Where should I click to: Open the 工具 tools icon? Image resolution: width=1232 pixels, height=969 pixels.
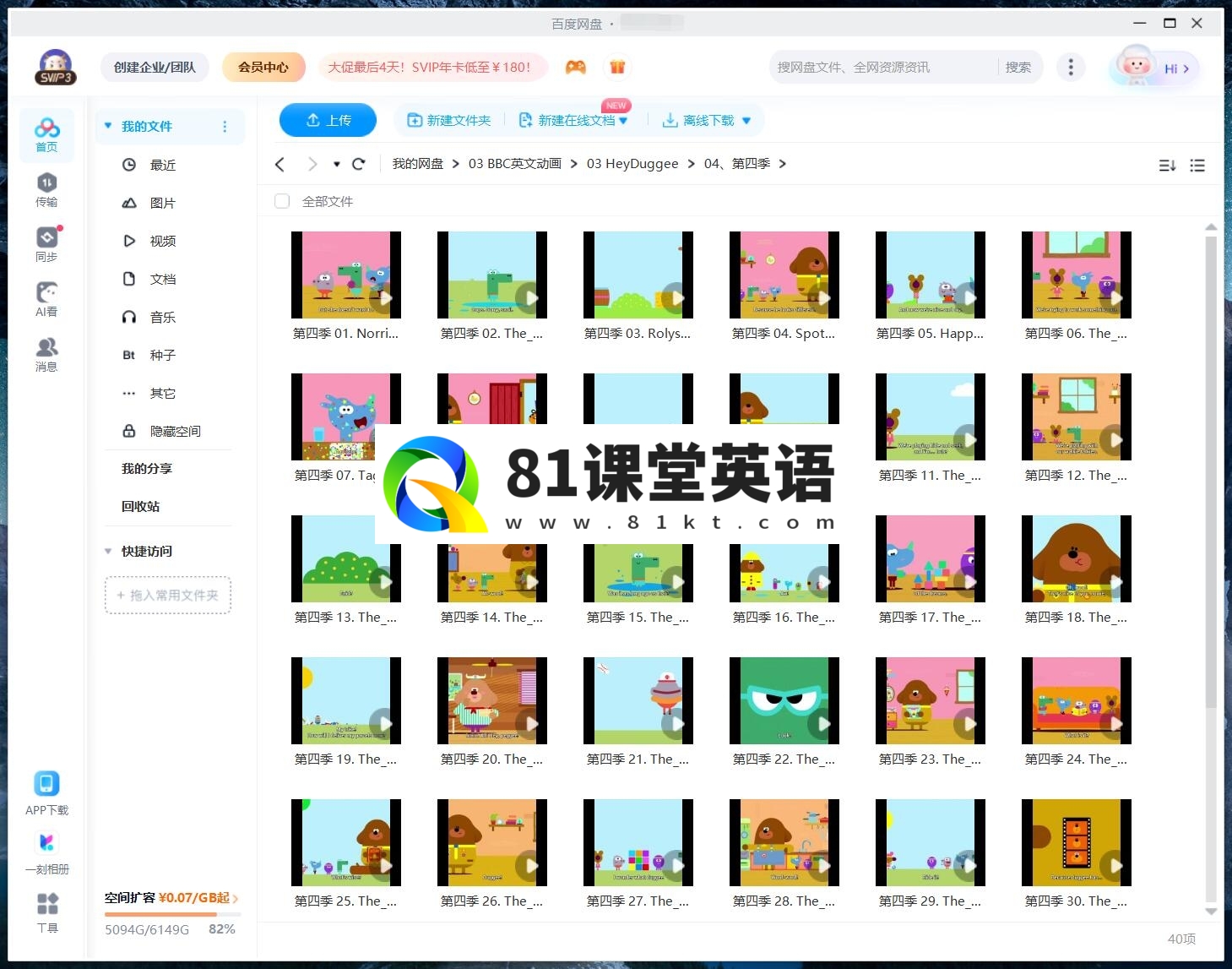click(x=47, y=913)
